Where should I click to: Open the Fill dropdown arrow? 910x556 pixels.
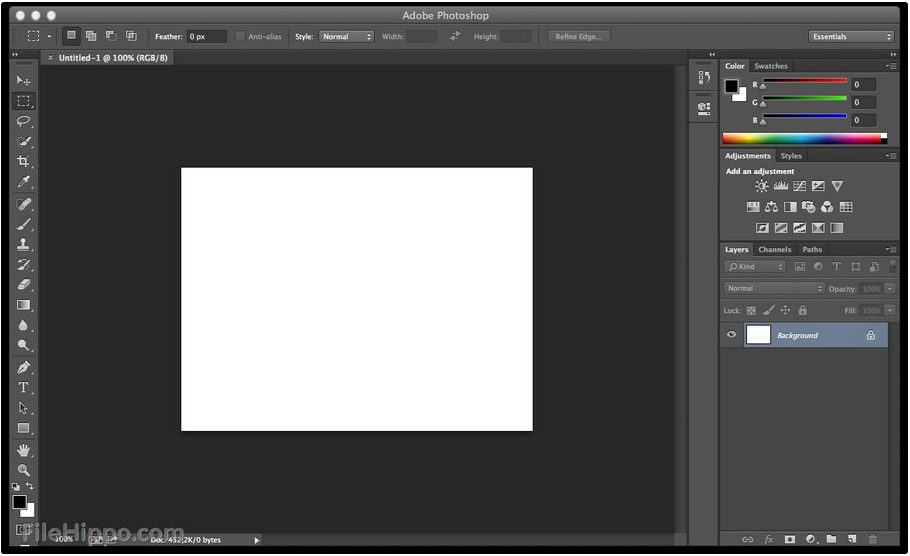point(890,311)
